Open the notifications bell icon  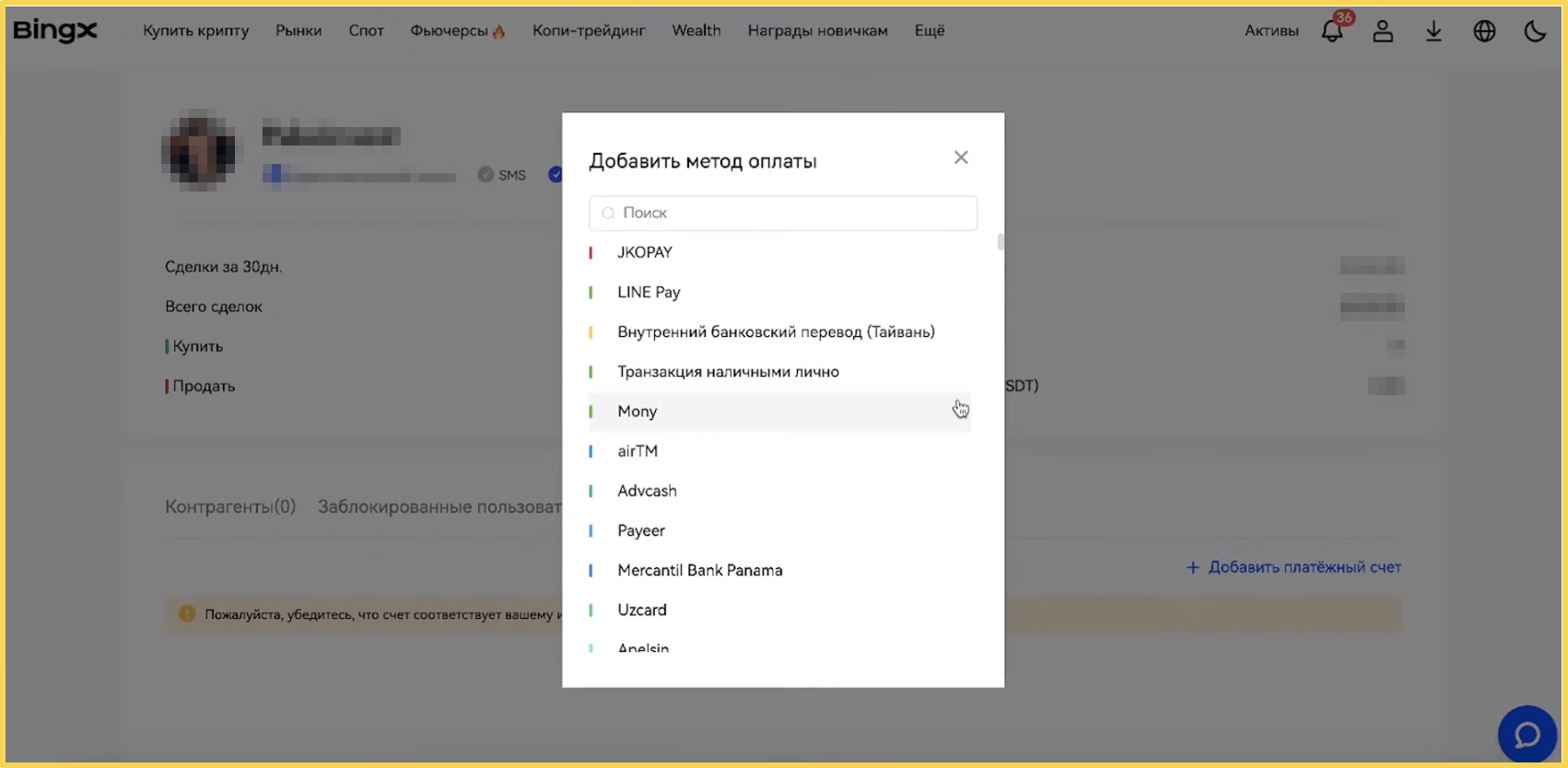[1332, 31]
